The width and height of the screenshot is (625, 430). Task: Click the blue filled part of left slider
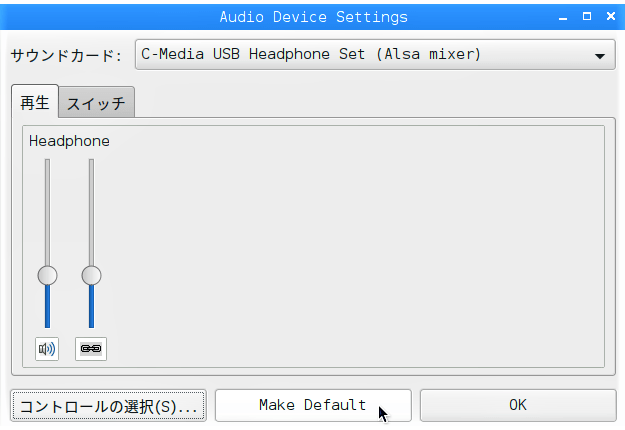point(47,306)
